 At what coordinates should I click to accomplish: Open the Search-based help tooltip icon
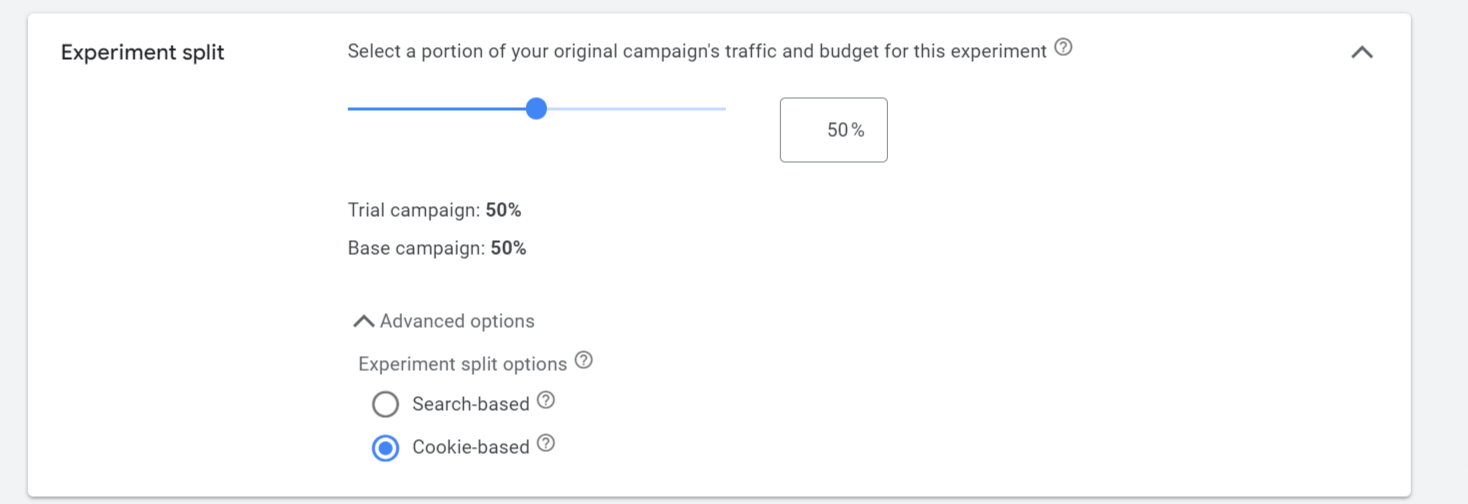pos(546,401)
